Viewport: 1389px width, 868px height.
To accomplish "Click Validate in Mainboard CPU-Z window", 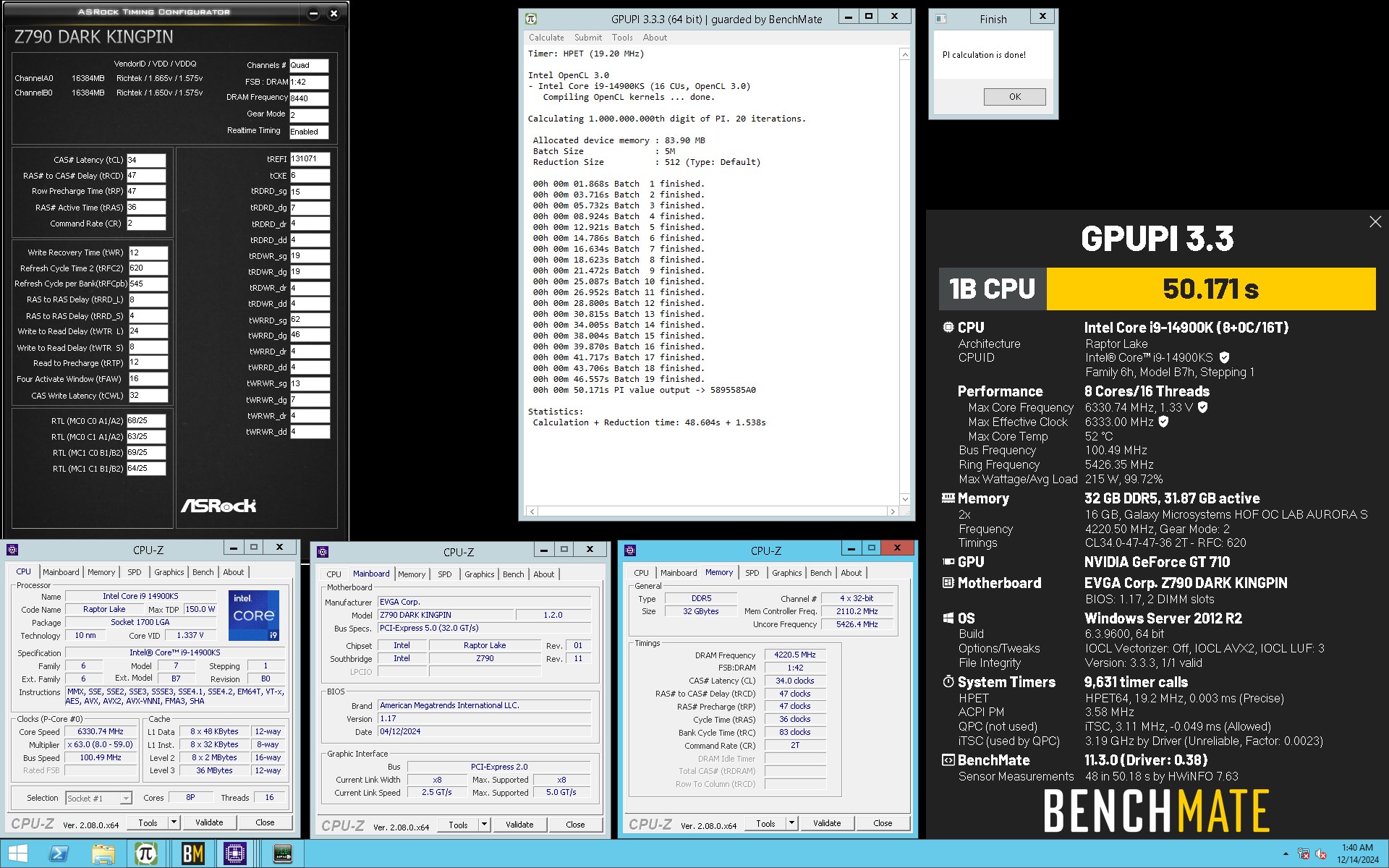I will coord(519,825).
